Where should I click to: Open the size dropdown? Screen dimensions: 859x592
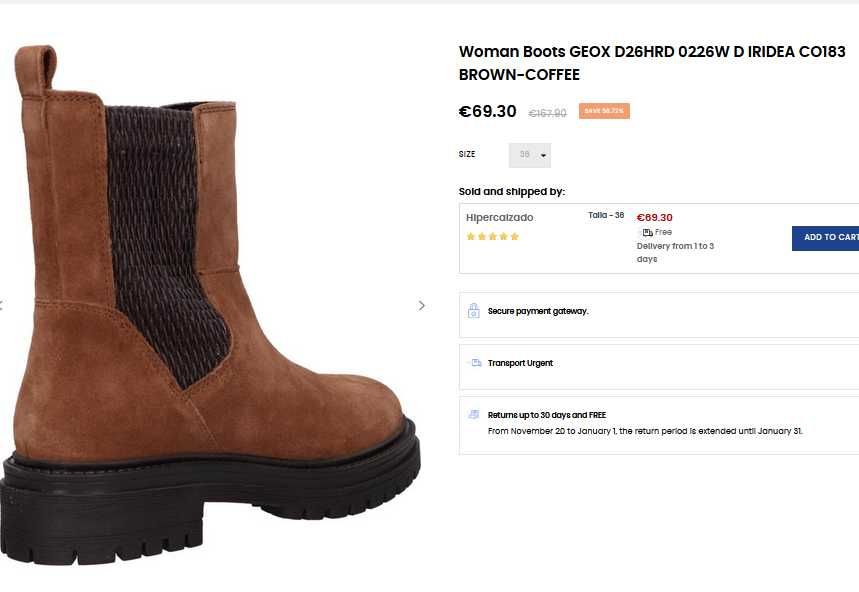click(530, 155)
